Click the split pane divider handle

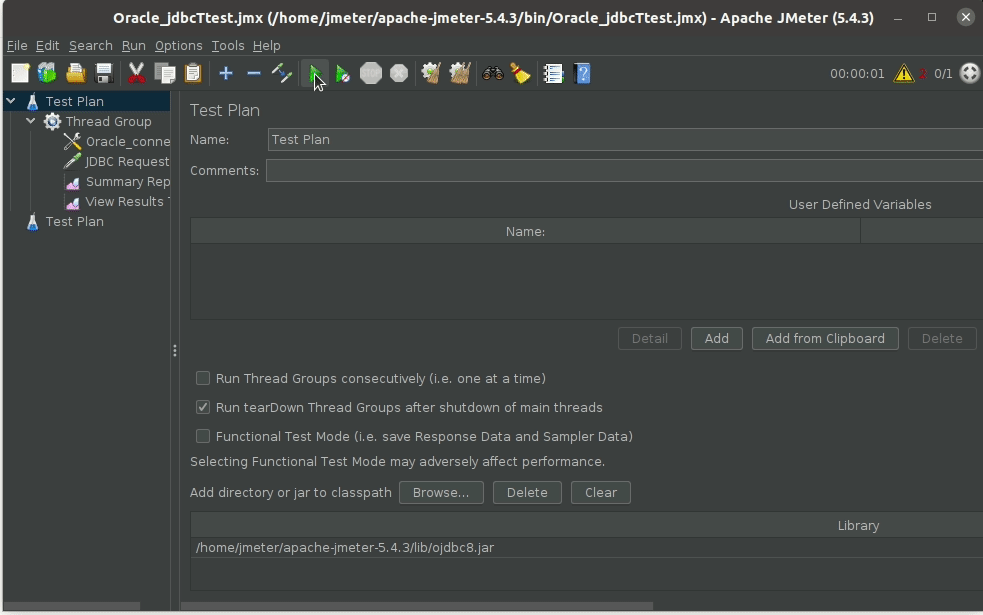tap(174, 350)
